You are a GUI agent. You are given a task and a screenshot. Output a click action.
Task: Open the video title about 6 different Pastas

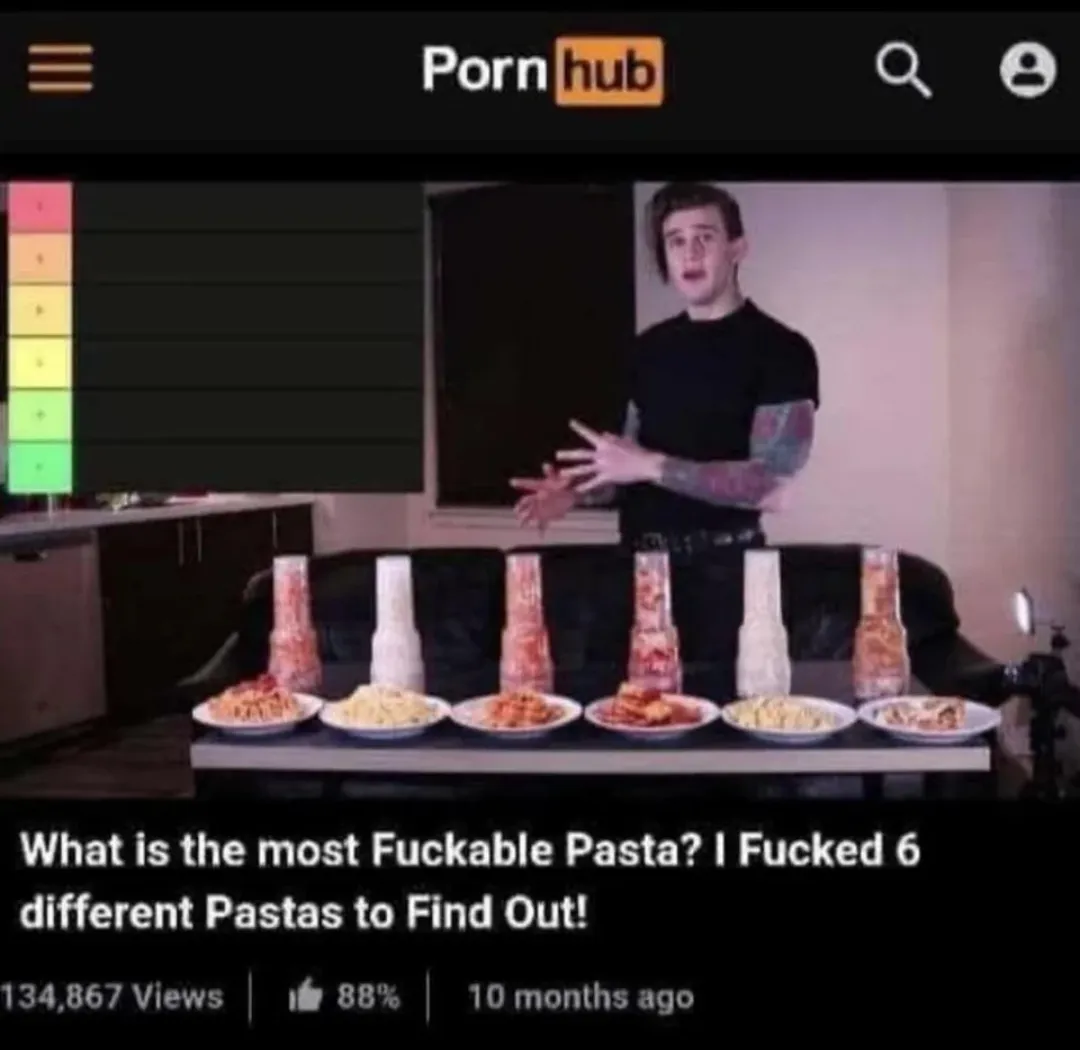click(470, 881)
